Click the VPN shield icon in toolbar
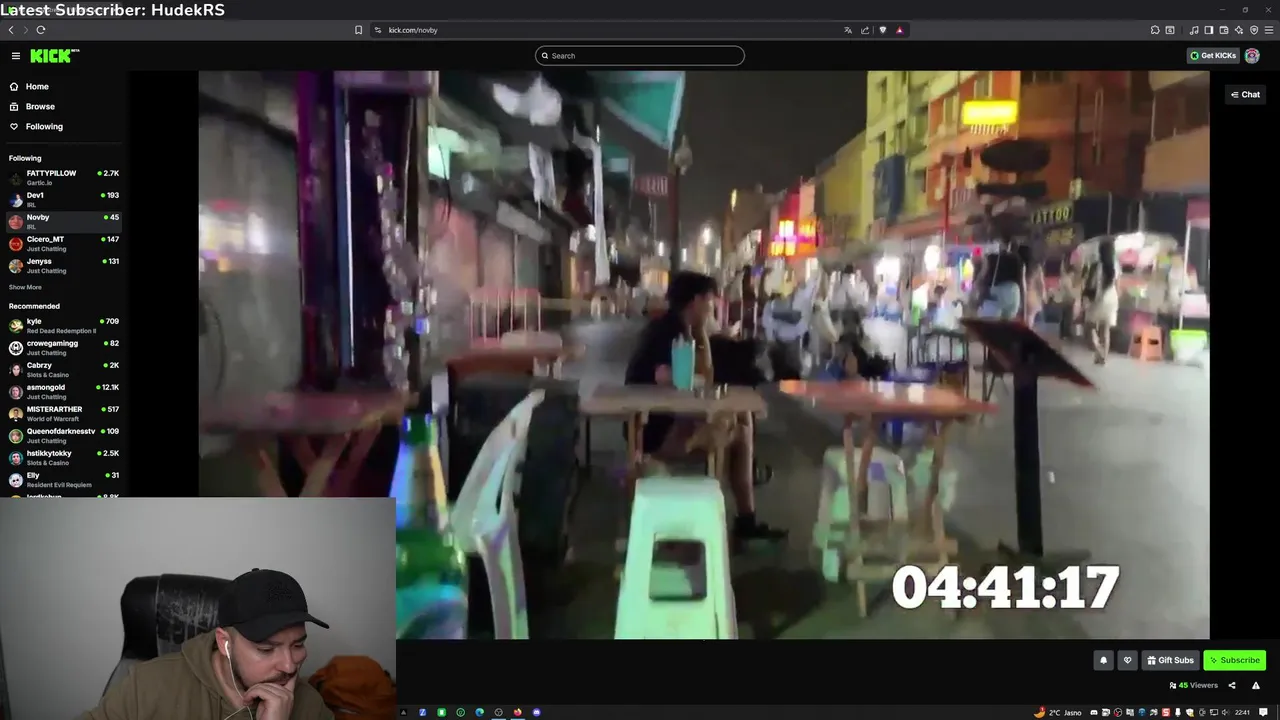 pyautogui.click(x=1254, y=30)
